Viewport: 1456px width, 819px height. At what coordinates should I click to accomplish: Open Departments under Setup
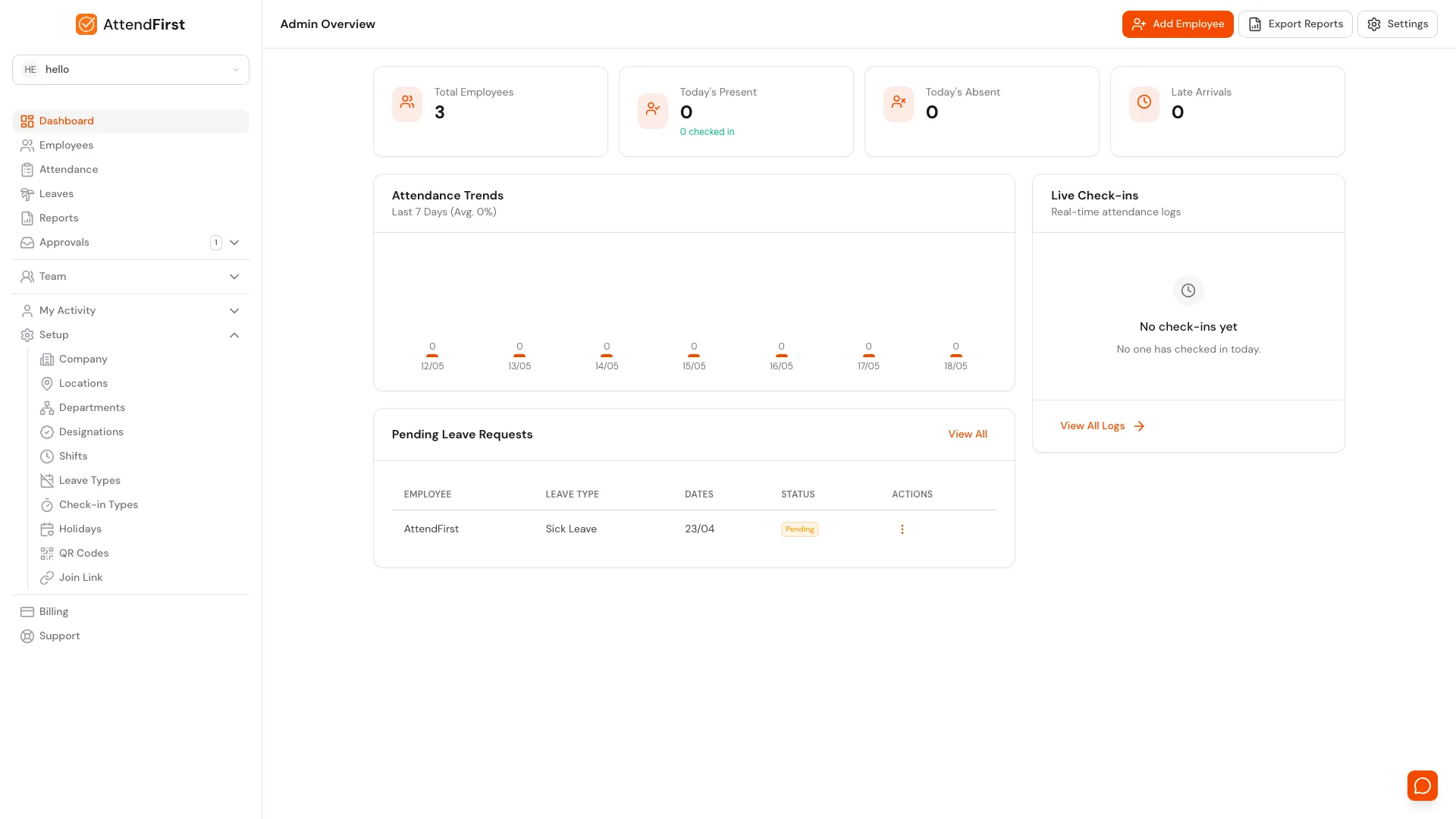(x=140, y=408)
